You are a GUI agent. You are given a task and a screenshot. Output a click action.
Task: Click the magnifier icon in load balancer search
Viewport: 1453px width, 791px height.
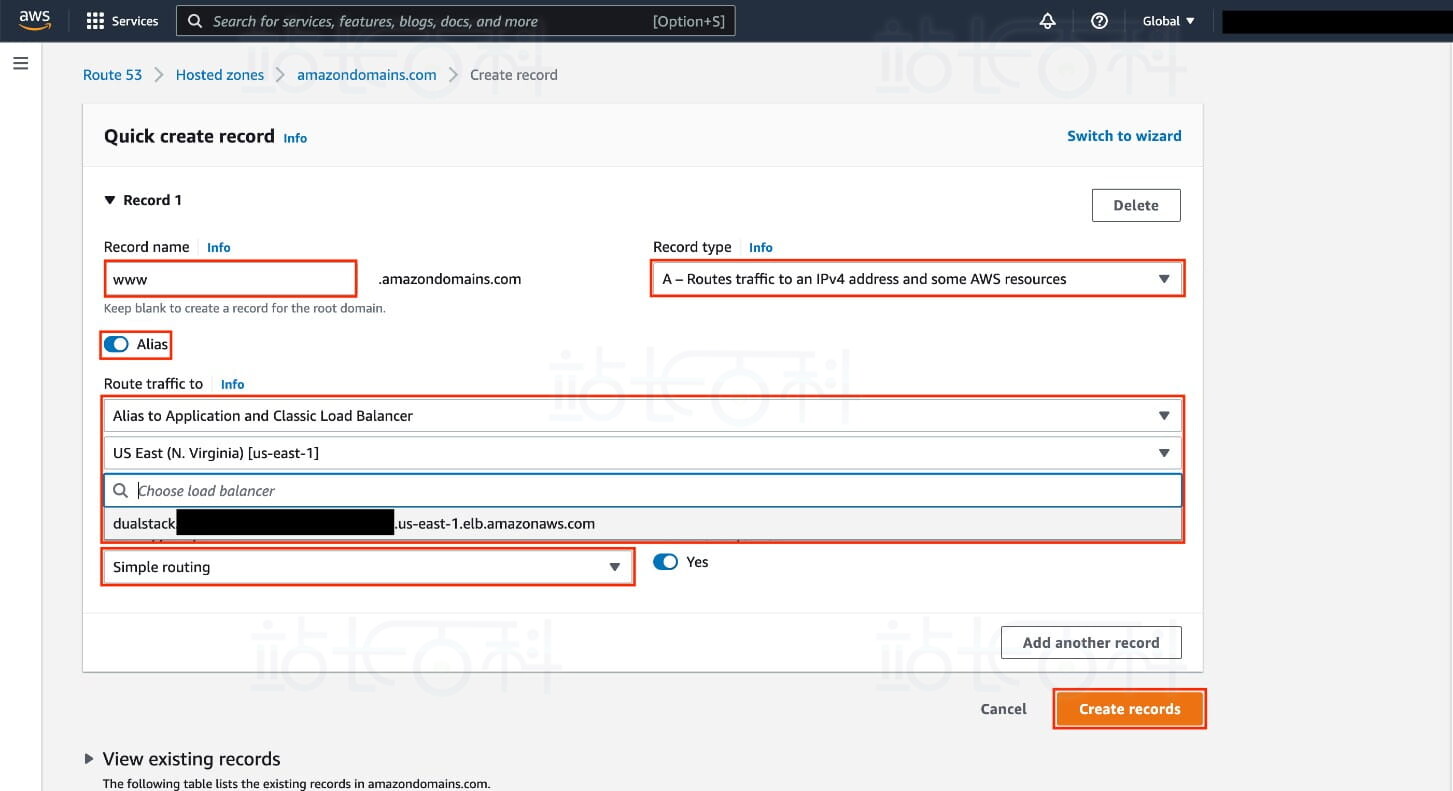coord(121,491)
